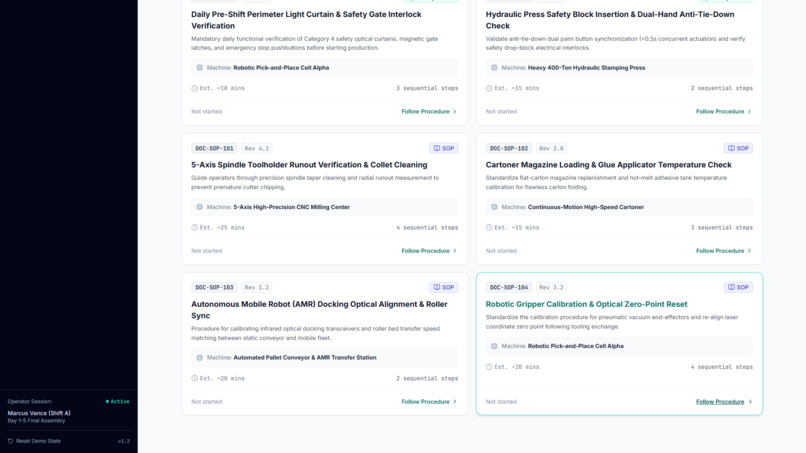Open the Cartoner Magazine Loading & Glue Applicator title
Image resolution: width=806 pixels, height=453 pixels.
pos(609,165)
